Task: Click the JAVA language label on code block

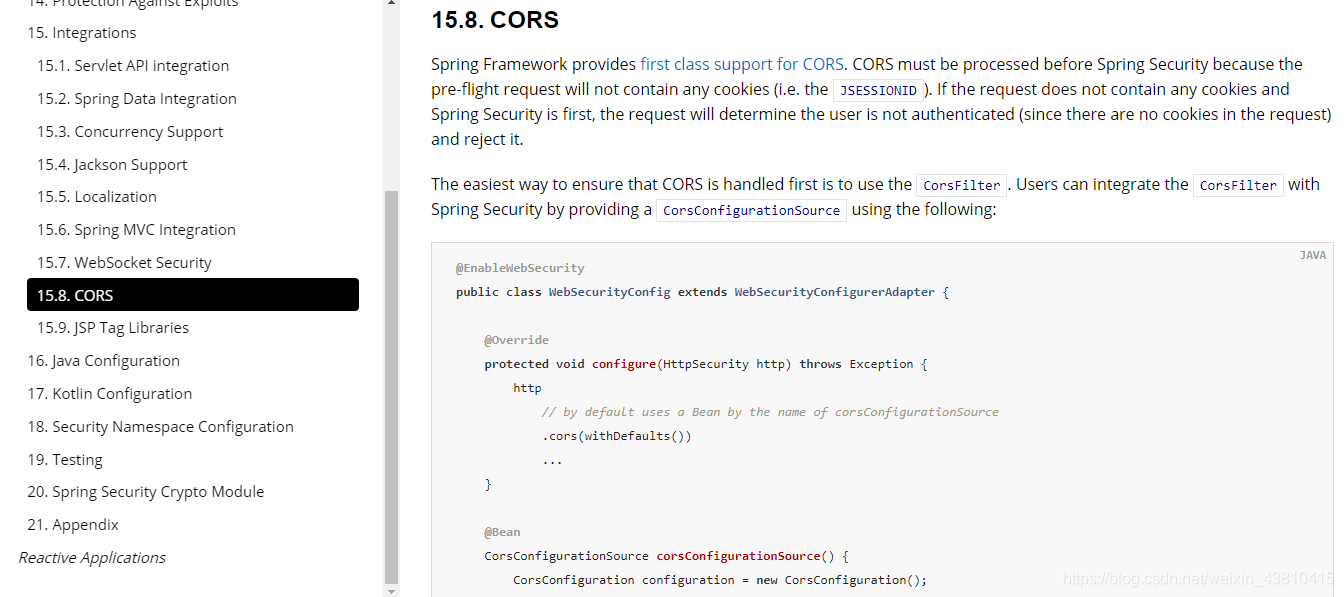Action: pyautogui.click(x=1313, y=255)
